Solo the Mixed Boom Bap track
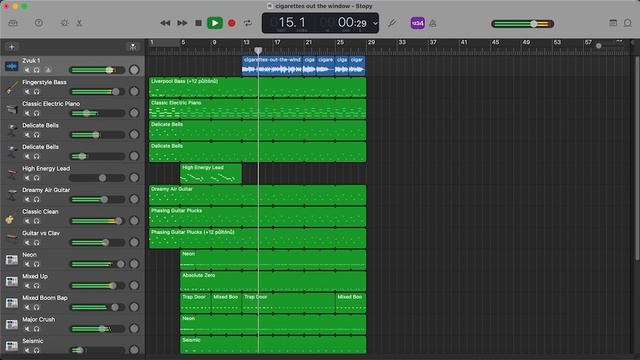The width and height of the screenshot is (640, 360). (x=36, y=307)
